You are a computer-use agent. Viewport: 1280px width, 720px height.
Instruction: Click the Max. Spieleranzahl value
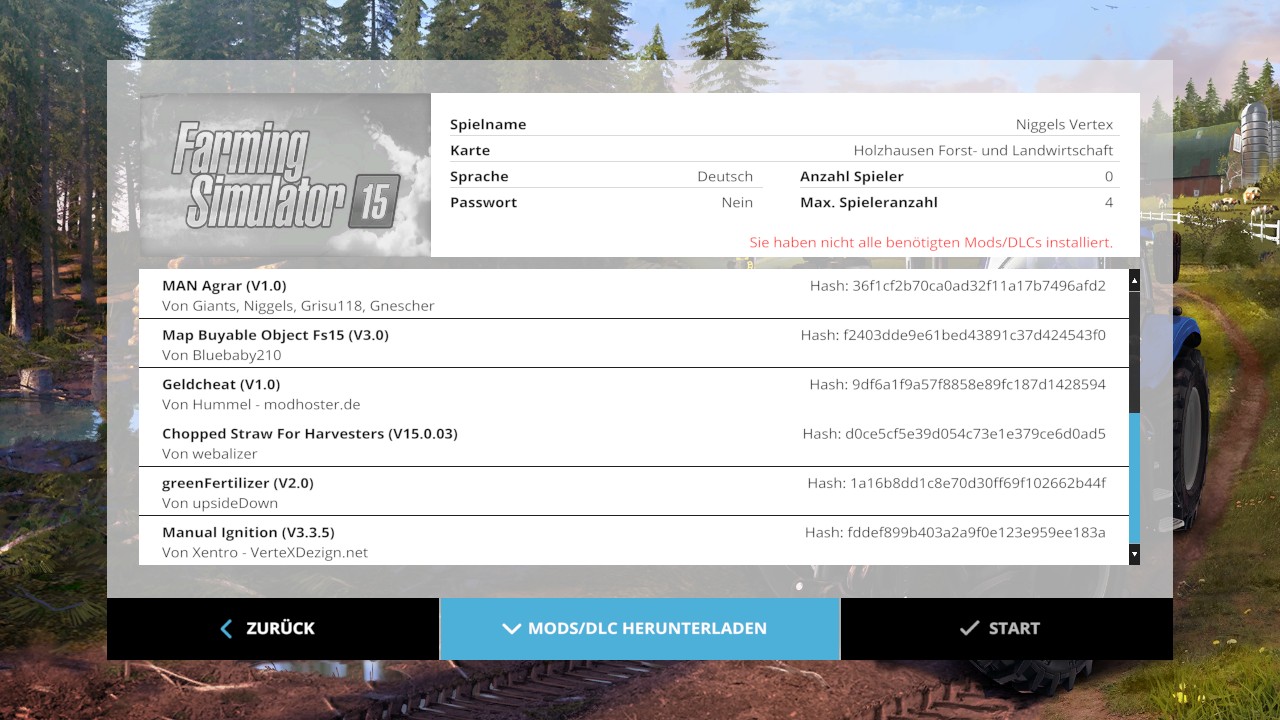(1108, 203)
